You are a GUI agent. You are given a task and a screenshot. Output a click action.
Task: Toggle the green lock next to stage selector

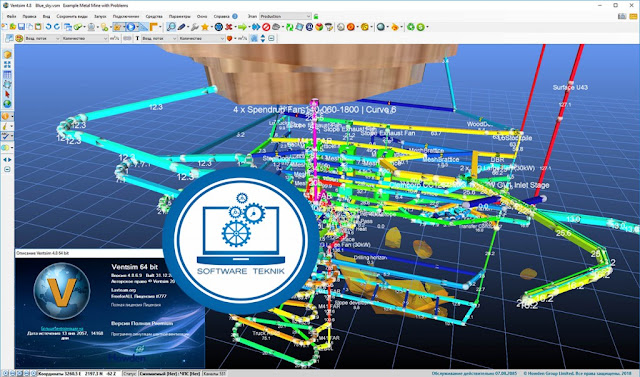click(316, 16)
